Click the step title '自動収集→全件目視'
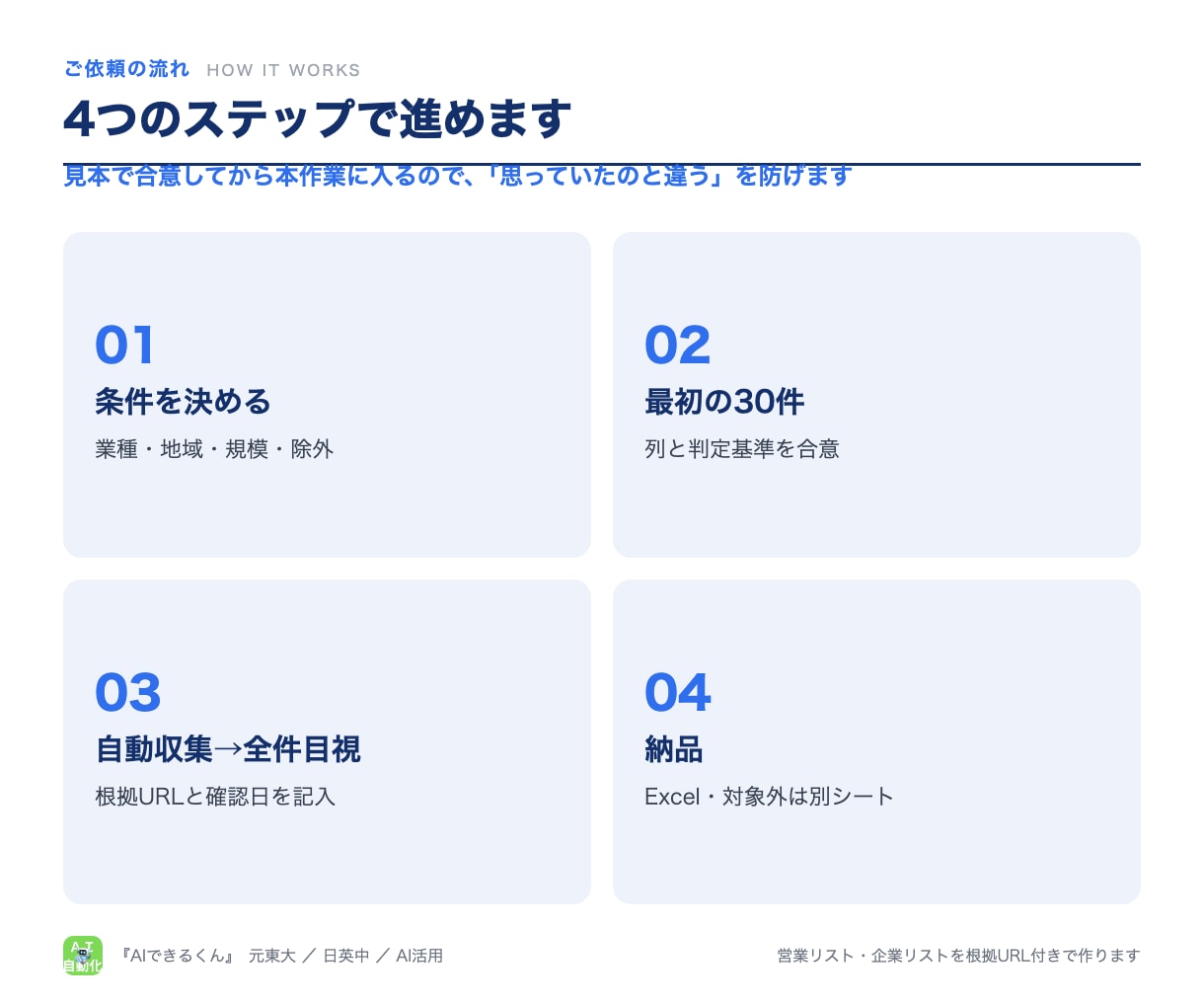Image resolution: width=1204 pixels, height=1003 pixels. click(228, 749)
